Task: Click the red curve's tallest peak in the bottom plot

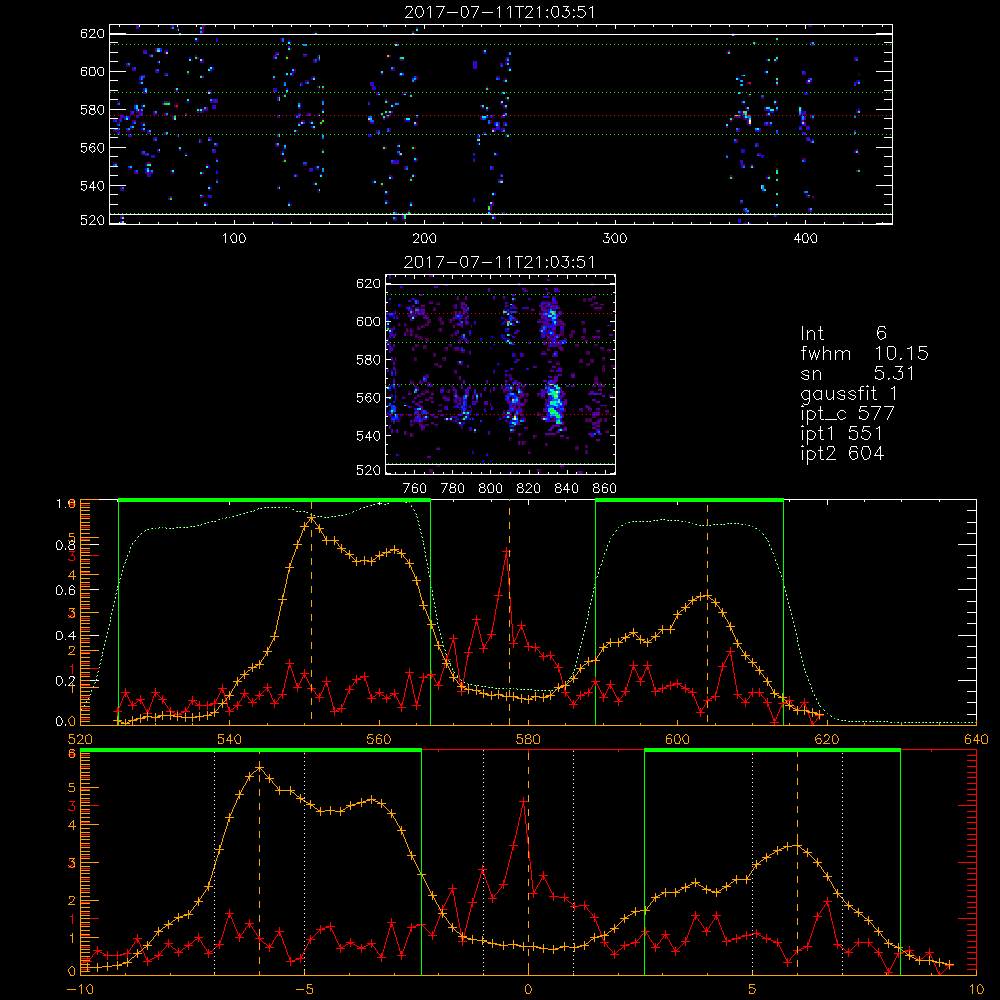Action: tap(524, 800)
